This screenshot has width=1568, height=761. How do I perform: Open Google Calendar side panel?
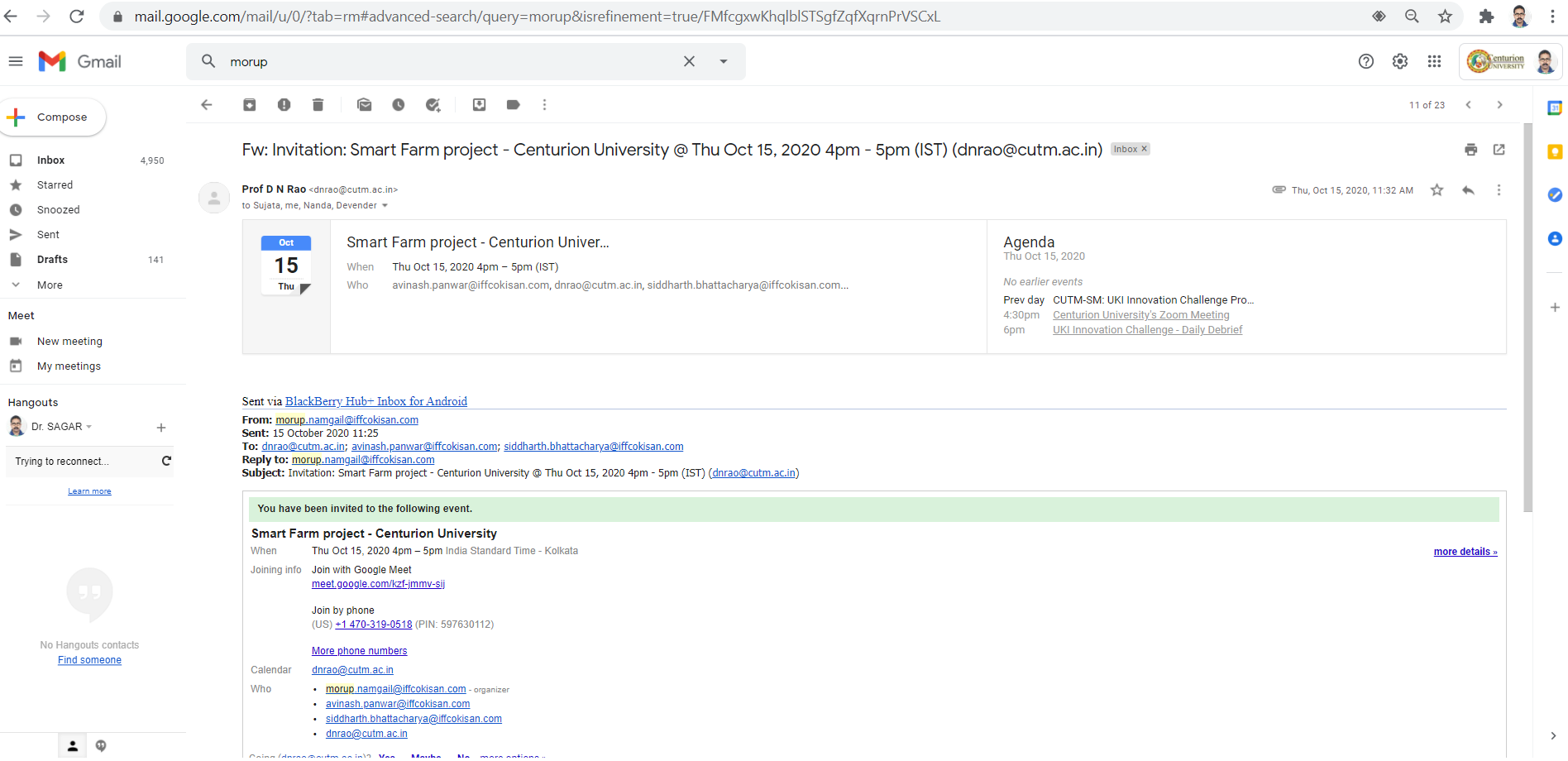tap(1555, 108)
